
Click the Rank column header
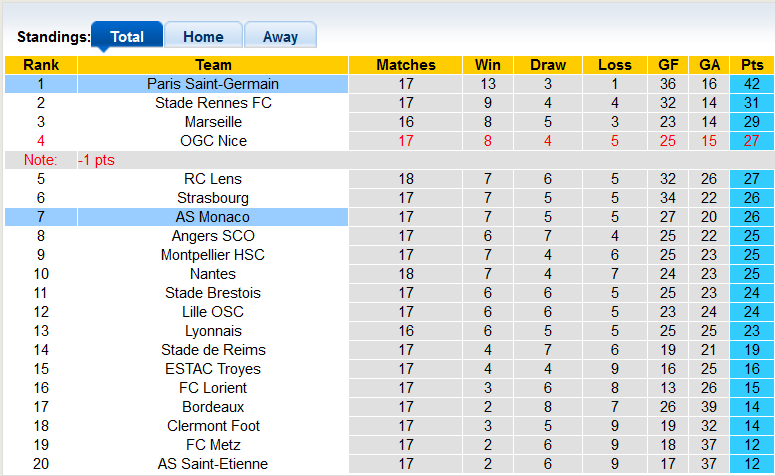[41, 65]
